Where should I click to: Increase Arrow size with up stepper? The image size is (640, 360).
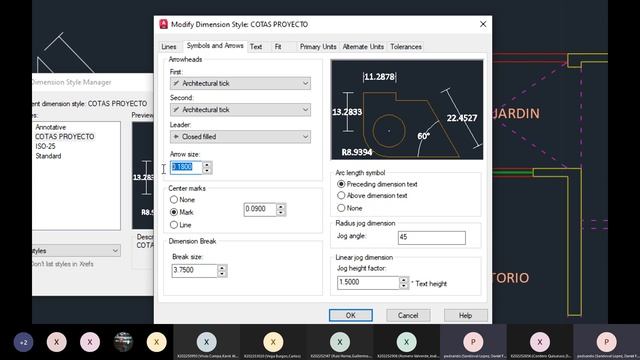[207, 164]
